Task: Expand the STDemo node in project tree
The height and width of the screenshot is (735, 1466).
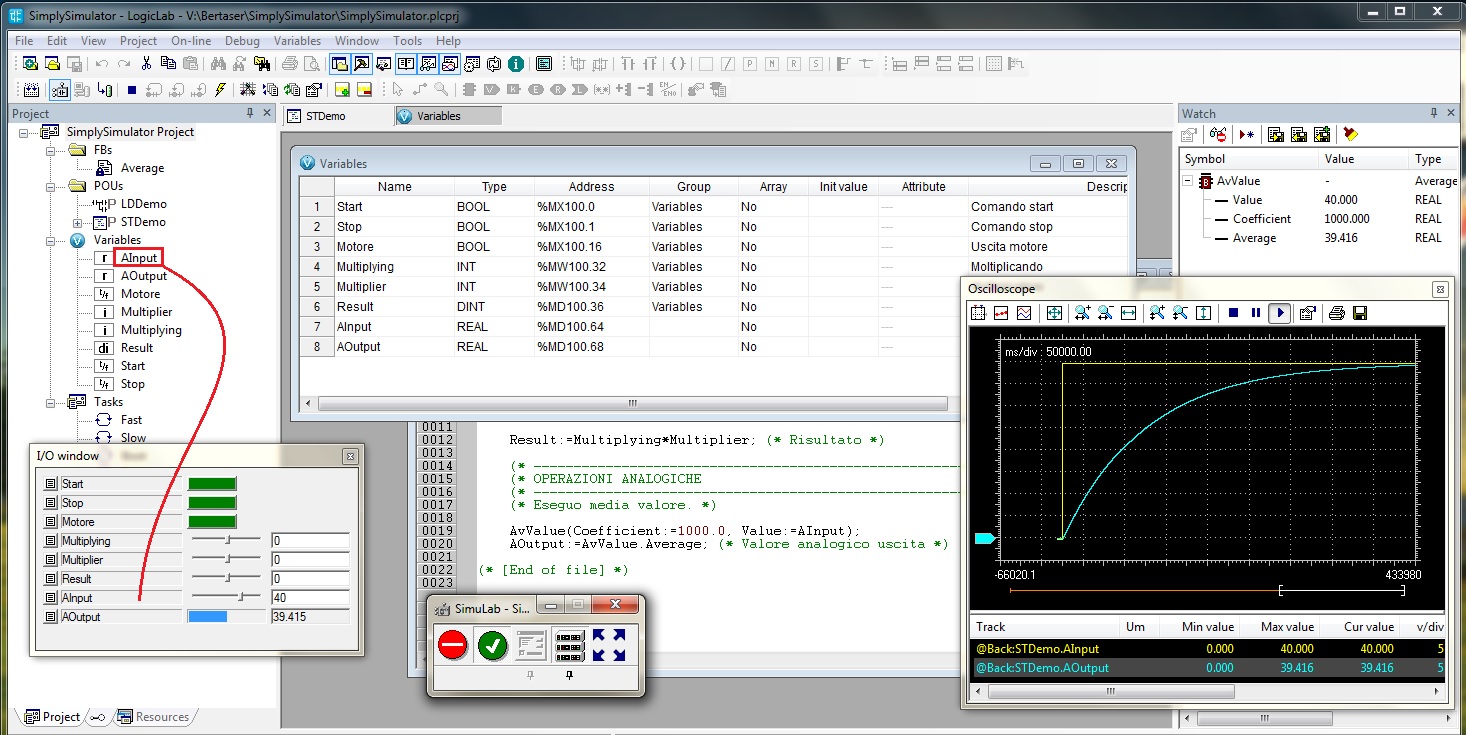Action: click(78, 222)
